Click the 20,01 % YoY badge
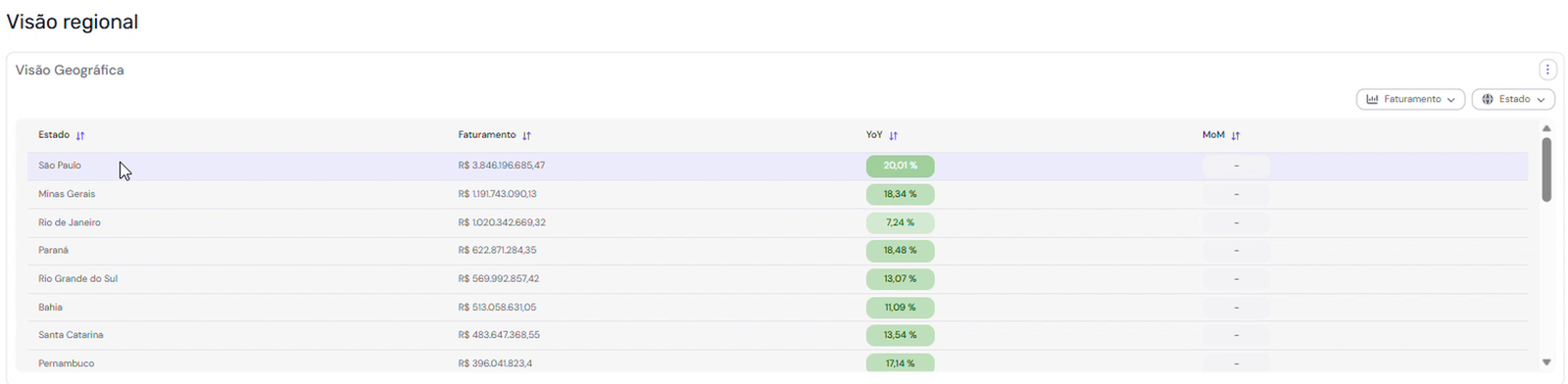 (900, 166)
